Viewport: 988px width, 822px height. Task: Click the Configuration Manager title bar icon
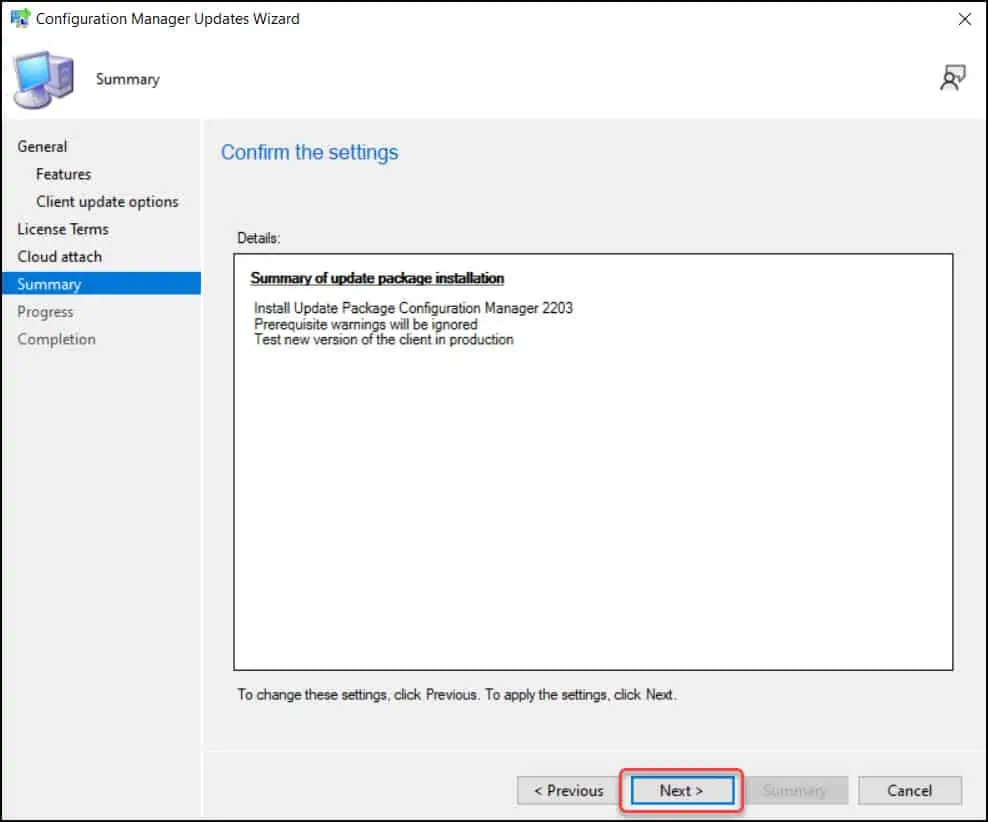pyautogui.click(x=20, y=18)
